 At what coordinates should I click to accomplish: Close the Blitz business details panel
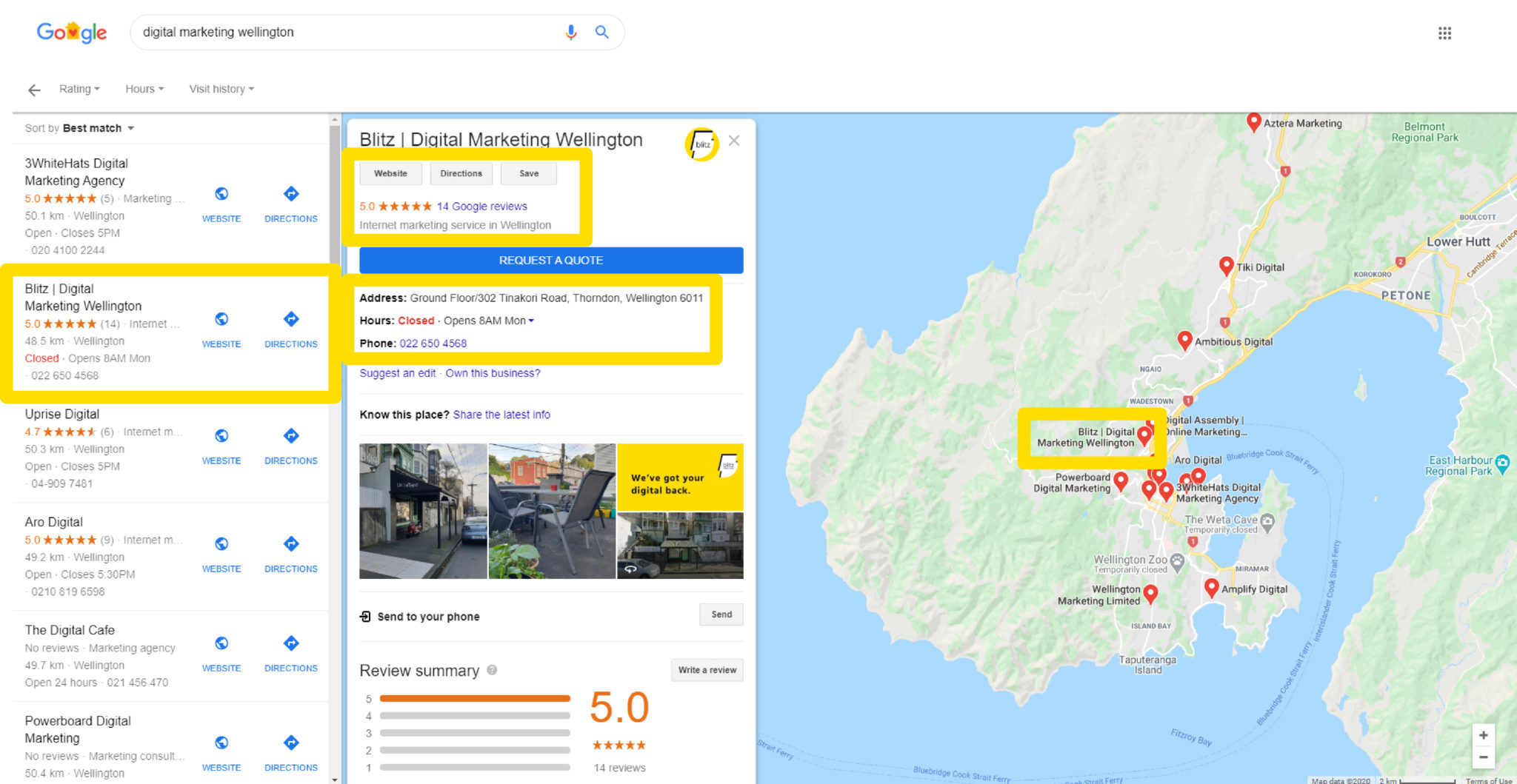point(734,141)
